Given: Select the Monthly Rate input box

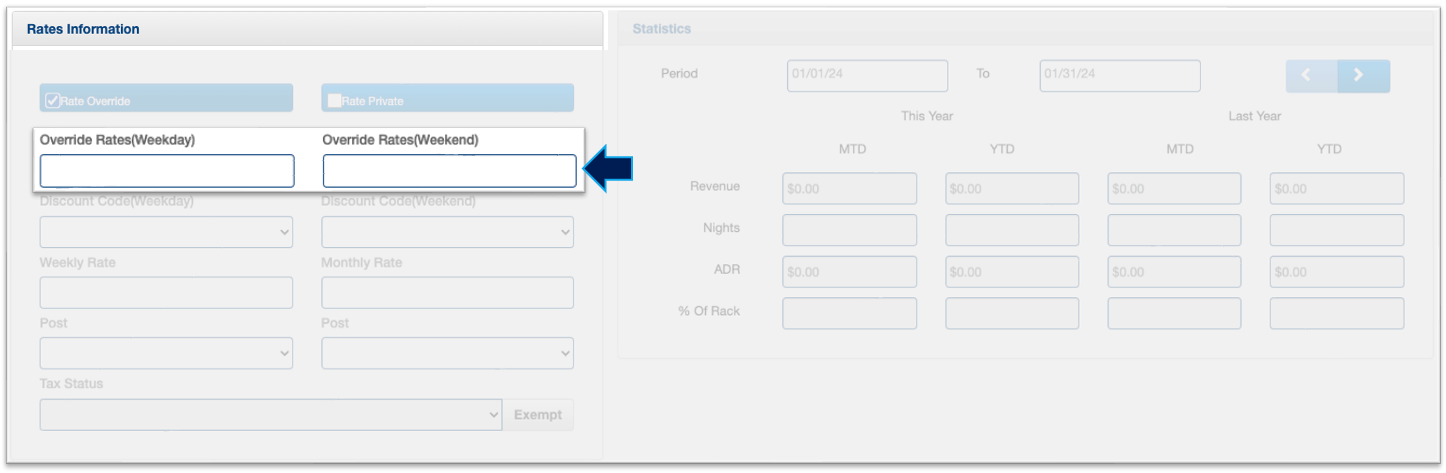Looking at the screenshot, I should 447,293.
